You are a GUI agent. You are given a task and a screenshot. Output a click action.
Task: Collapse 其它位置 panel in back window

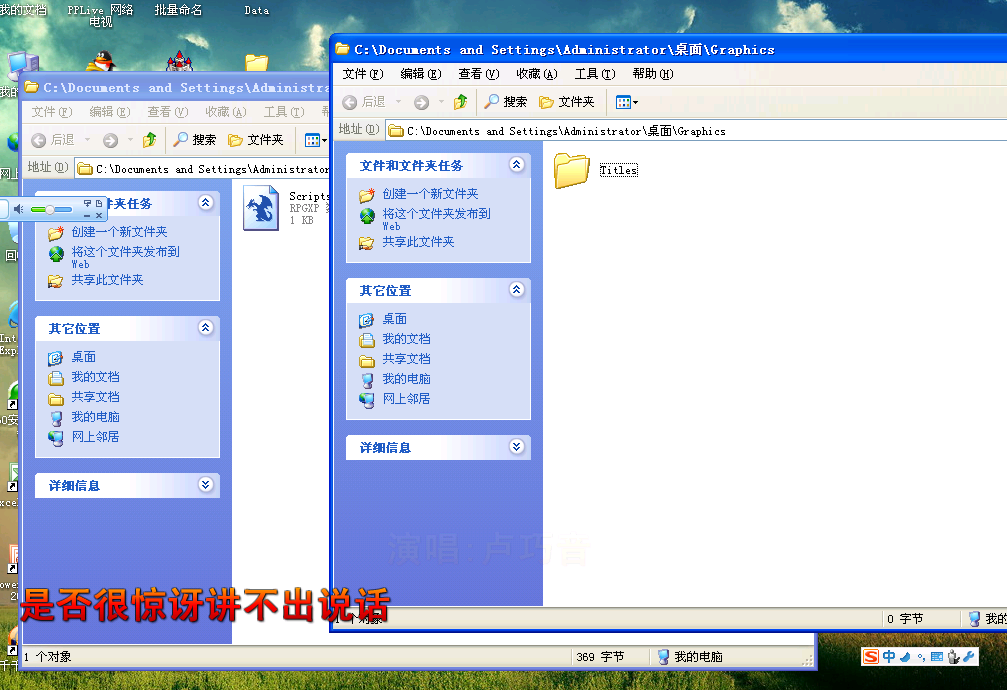(206, 328)
